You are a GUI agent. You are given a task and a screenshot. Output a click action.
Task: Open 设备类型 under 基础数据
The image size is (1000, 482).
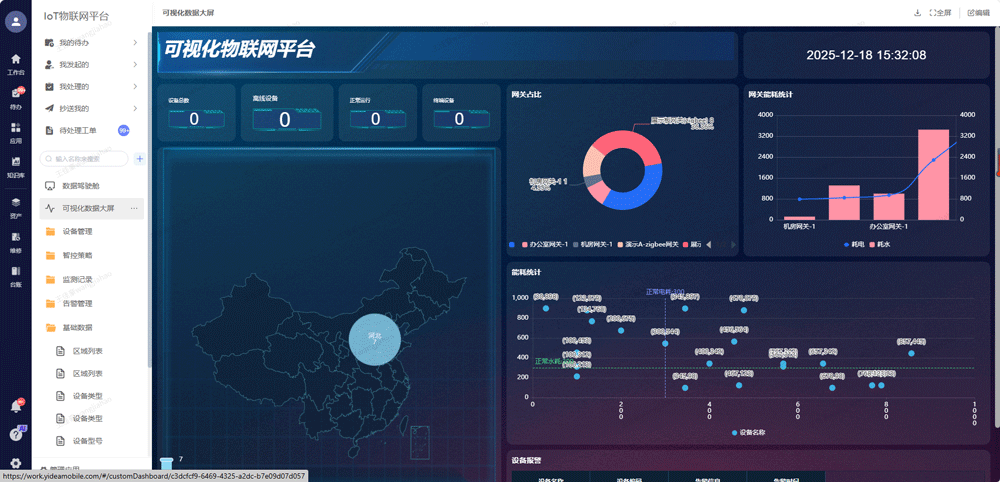(87, 396)
